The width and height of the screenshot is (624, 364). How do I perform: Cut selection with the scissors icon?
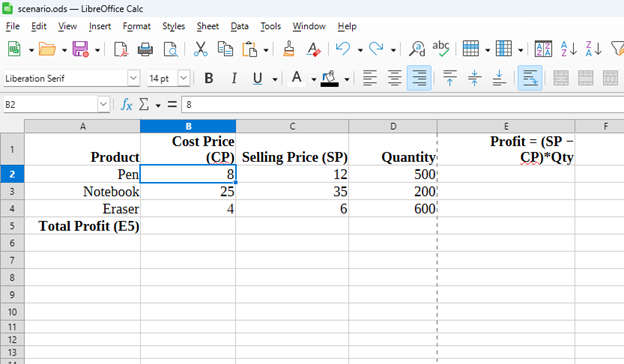click(201, 49)
